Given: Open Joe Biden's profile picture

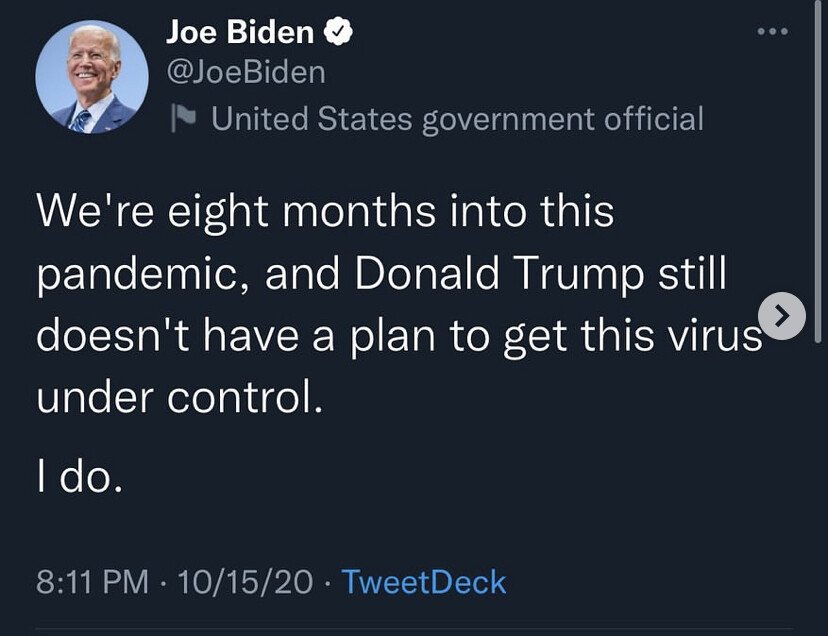Looking at the screenshot, I should pos(85,77).
